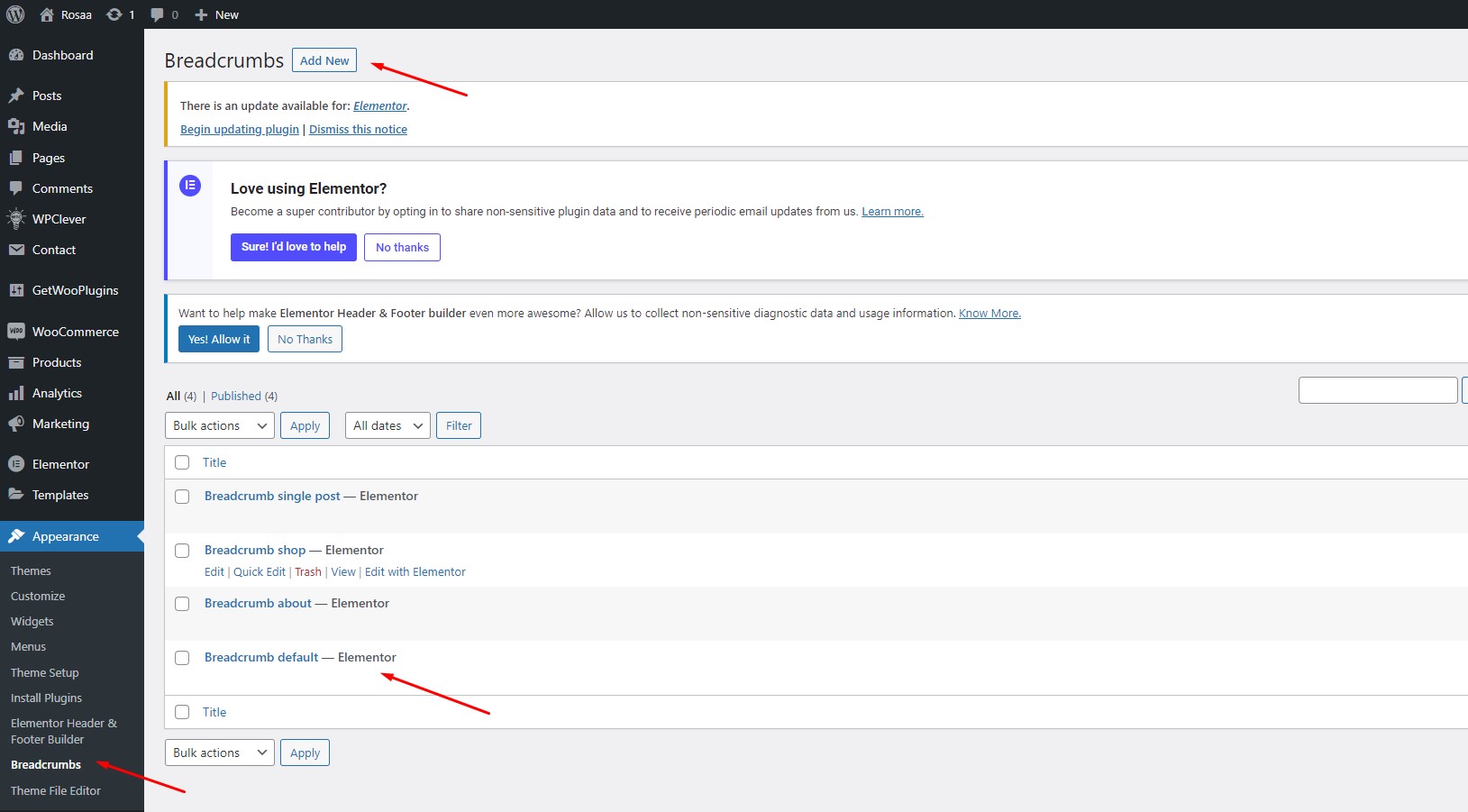This screenshot has height=812, width=1468.
Task: Click the Elementor icon in sidebar
Action: coord(16,464)
